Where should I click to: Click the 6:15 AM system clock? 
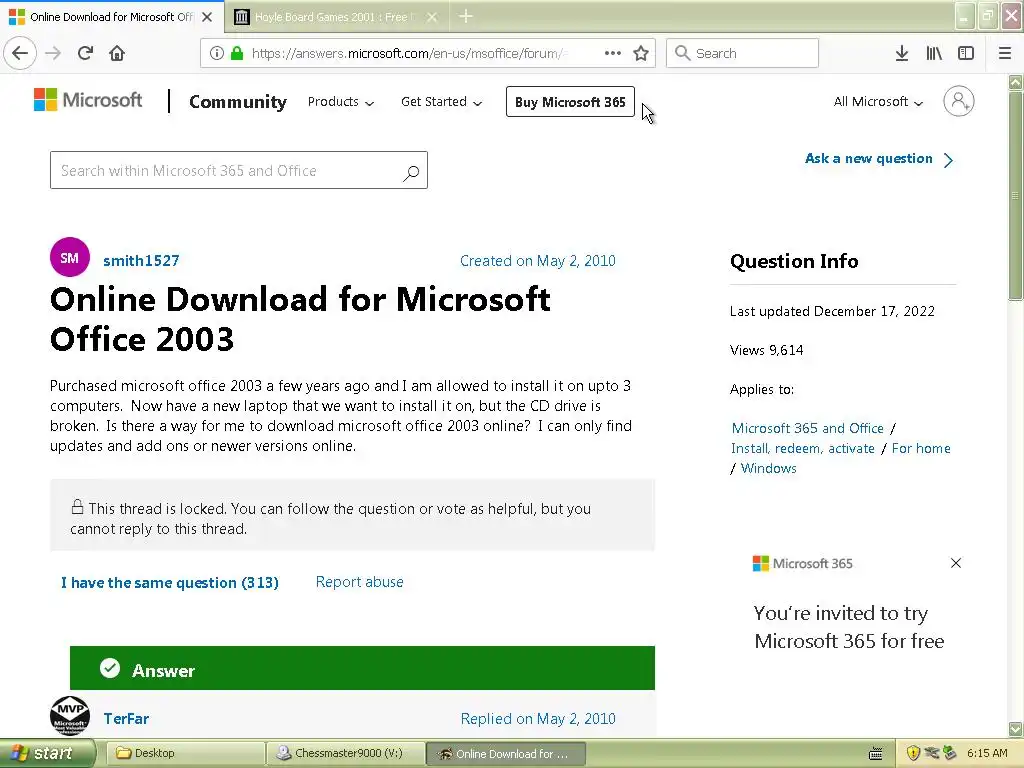[987, 753]
